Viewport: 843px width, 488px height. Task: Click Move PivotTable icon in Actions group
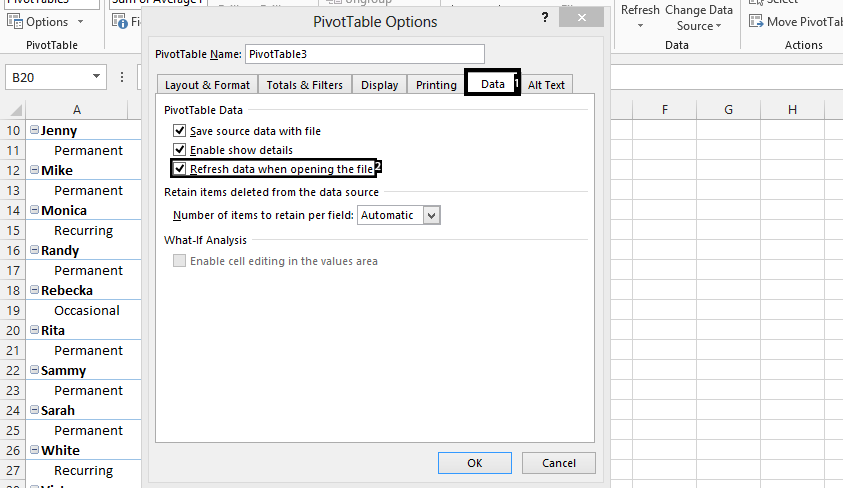click(756, 21)
